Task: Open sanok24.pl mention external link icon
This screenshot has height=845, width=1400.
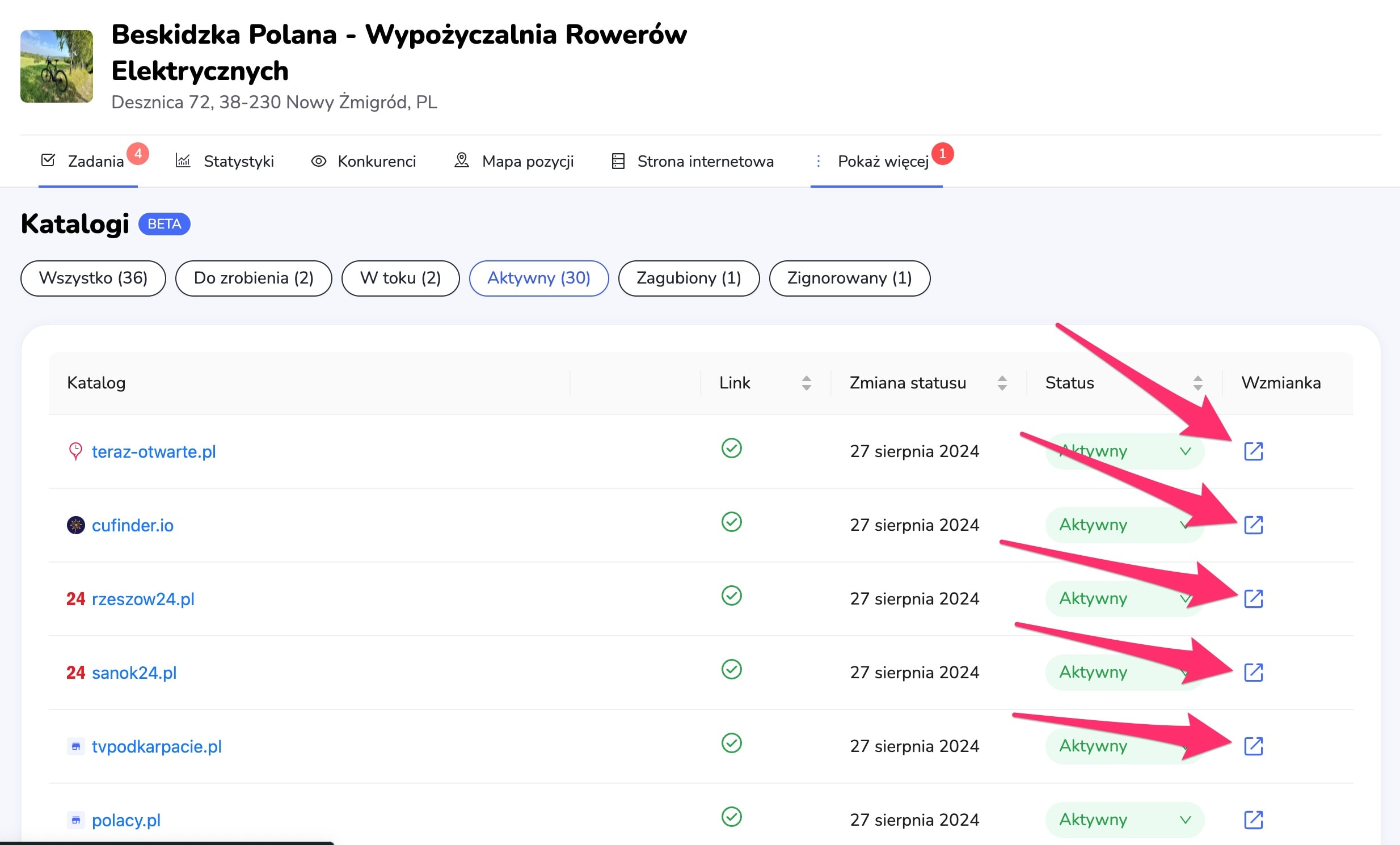Action: click(x=1253, y=673)
